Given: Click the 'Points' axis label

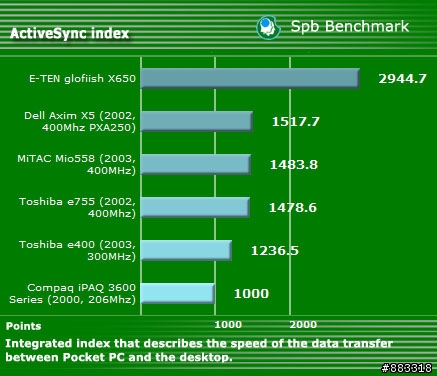Looking at the screenshot, I should pos(23,326).
